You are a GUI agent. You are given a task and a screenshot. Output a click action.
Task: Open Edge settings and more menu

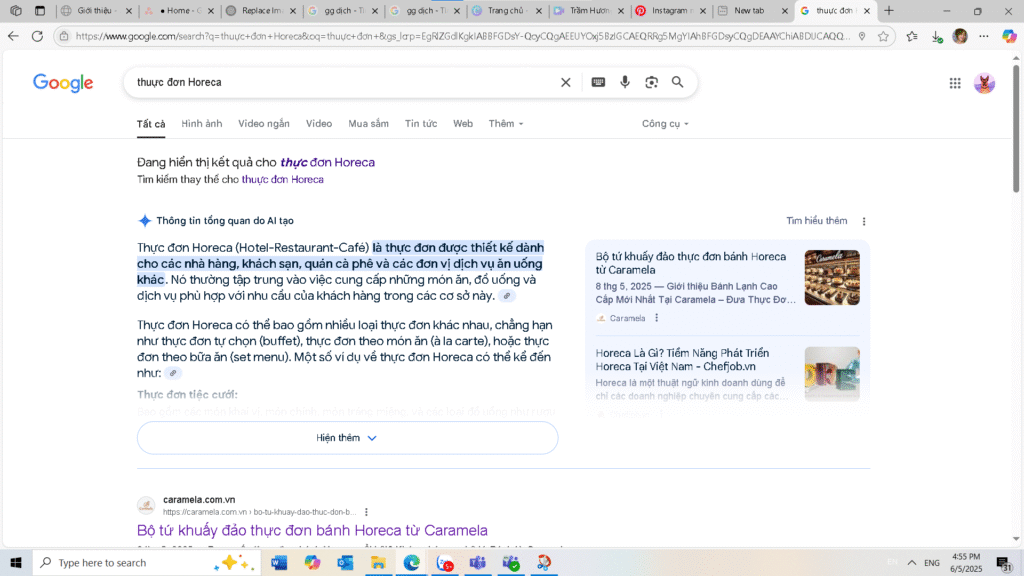[x=984, y=37]
